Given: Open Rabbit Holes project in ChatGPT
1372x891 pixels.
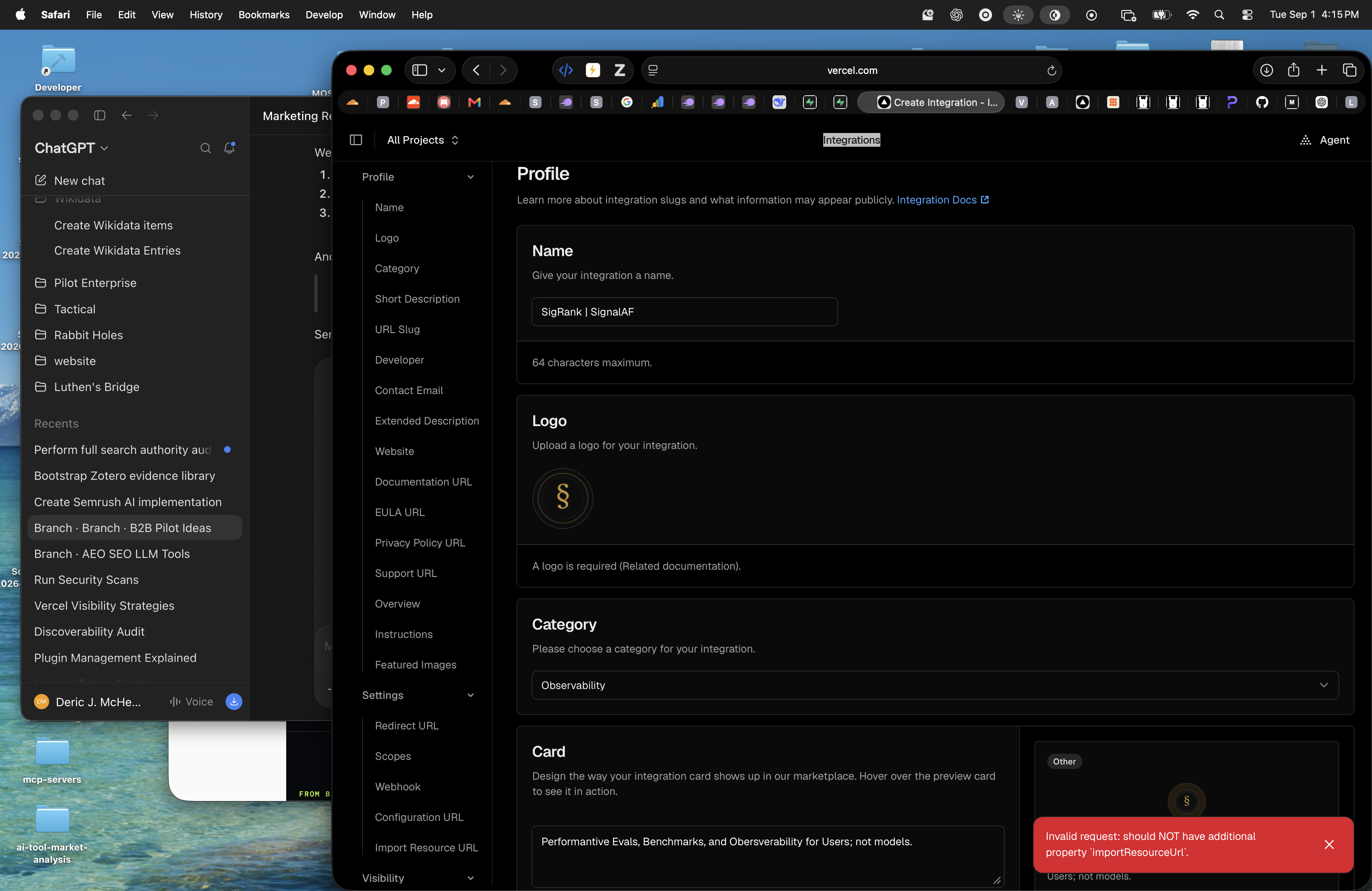Looking at the screenshot, I should 88,335.
